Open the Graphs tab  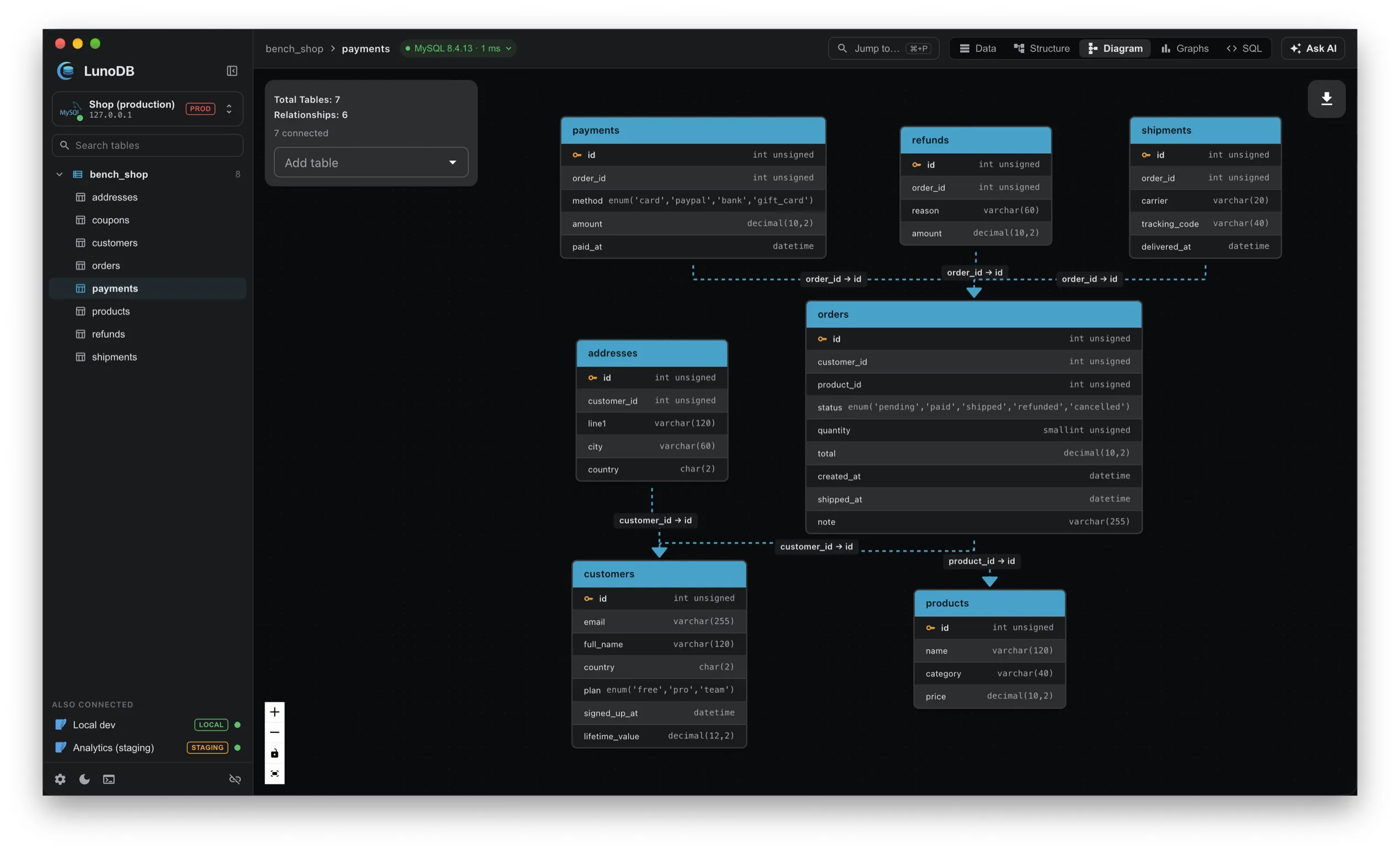1184,48
